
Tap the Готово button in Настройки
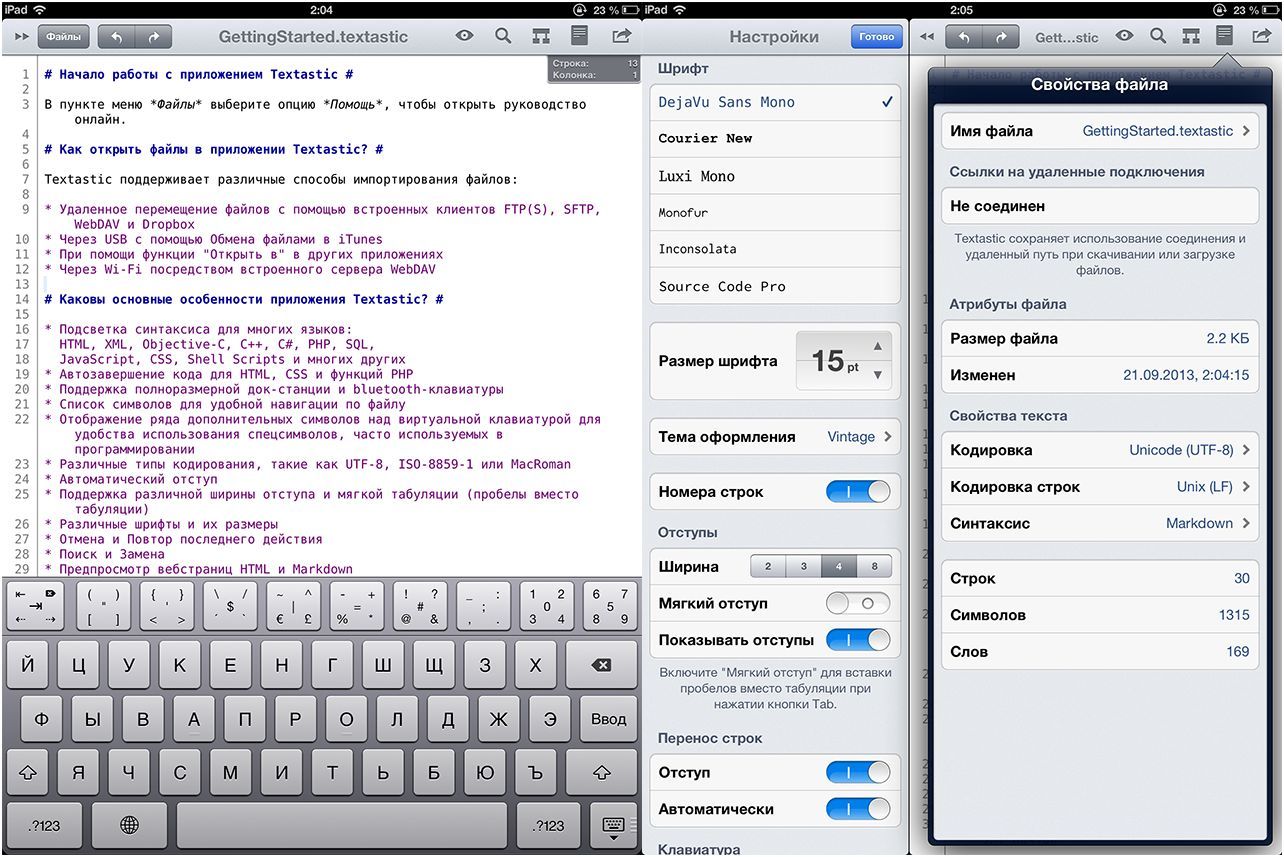tap(876, 36)
